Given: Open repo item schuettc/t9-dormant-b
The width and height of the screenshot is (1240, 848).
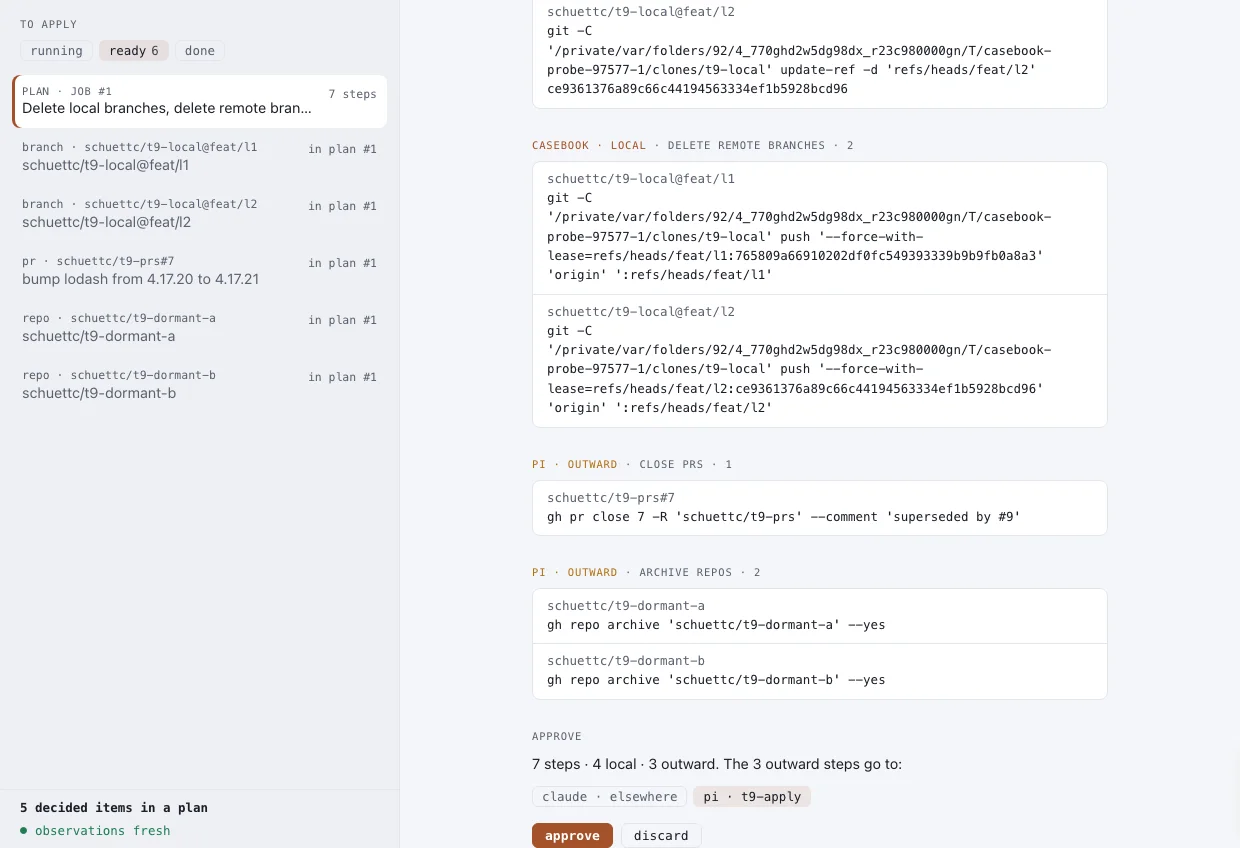Looking at the screenshot, I should coord(200,385).
